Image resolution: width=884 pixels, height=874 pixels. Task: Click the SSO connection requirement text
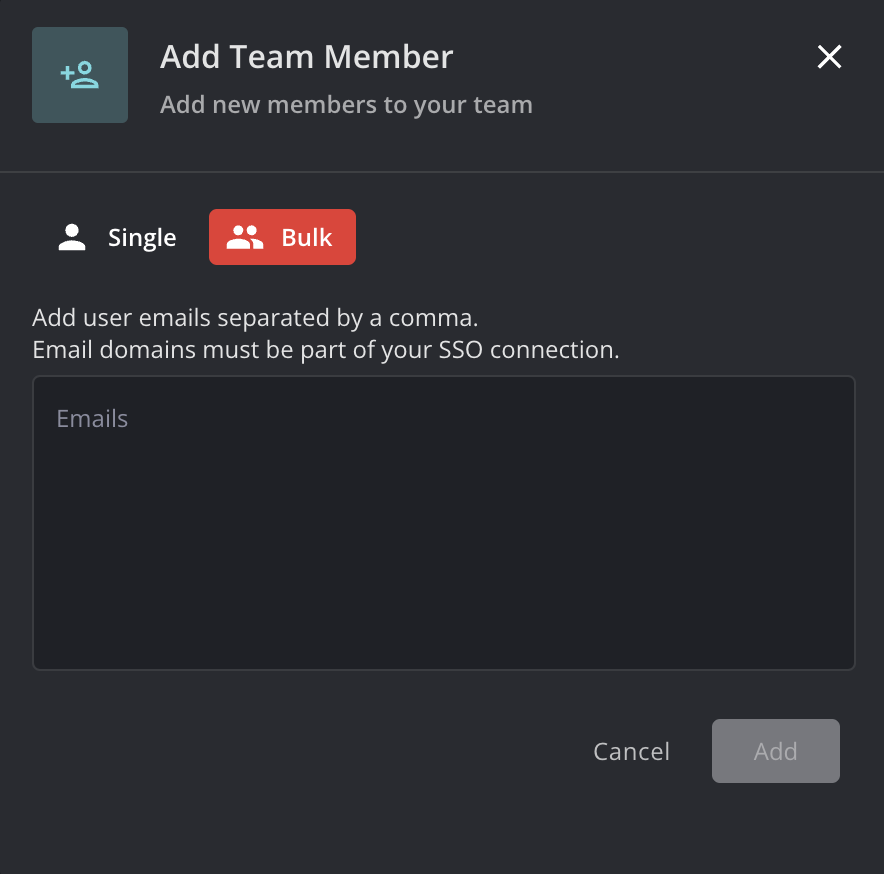(x=326, y=351)
